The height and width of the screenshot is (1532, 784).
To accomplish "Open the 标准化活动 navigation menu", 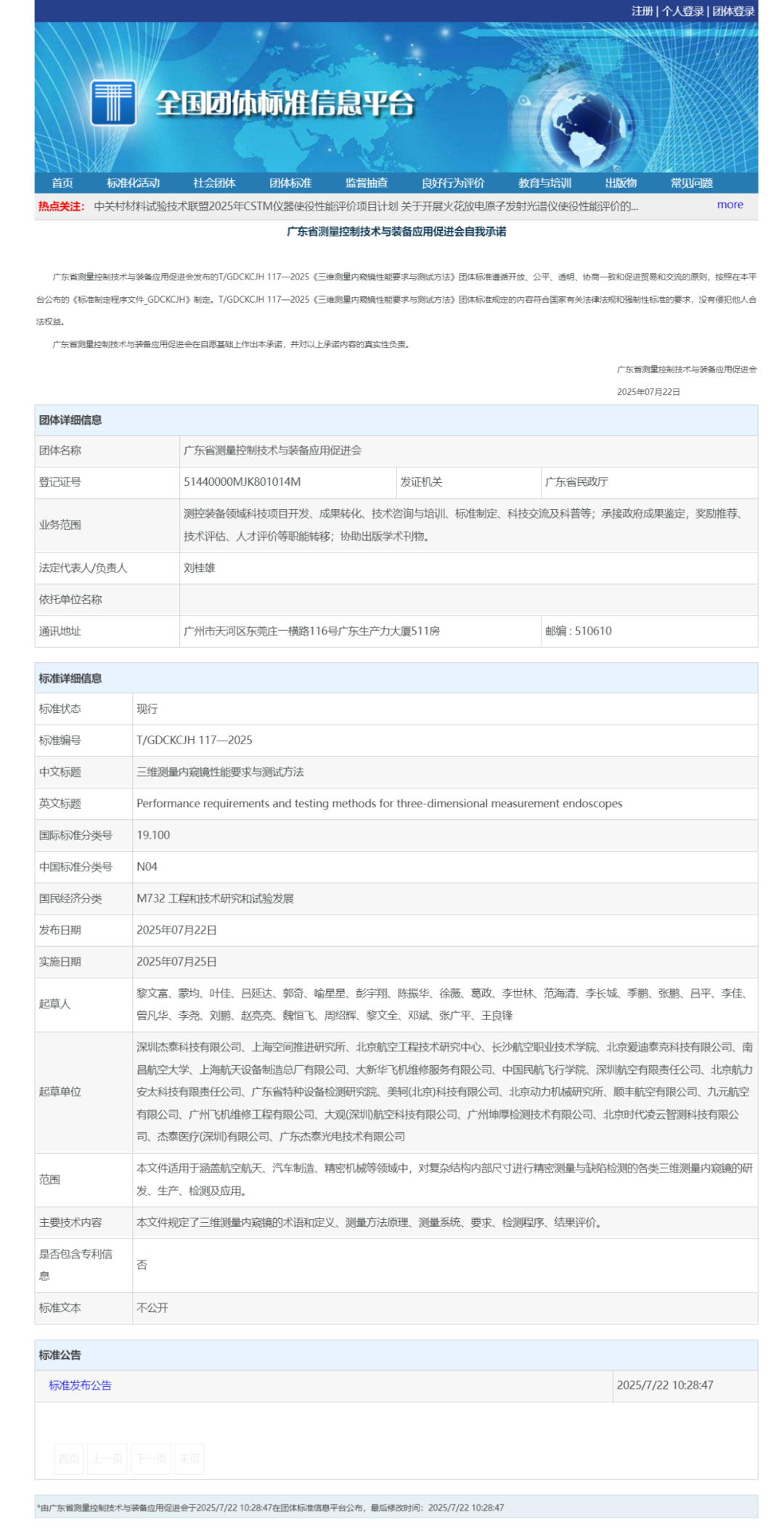I will 133,183.
